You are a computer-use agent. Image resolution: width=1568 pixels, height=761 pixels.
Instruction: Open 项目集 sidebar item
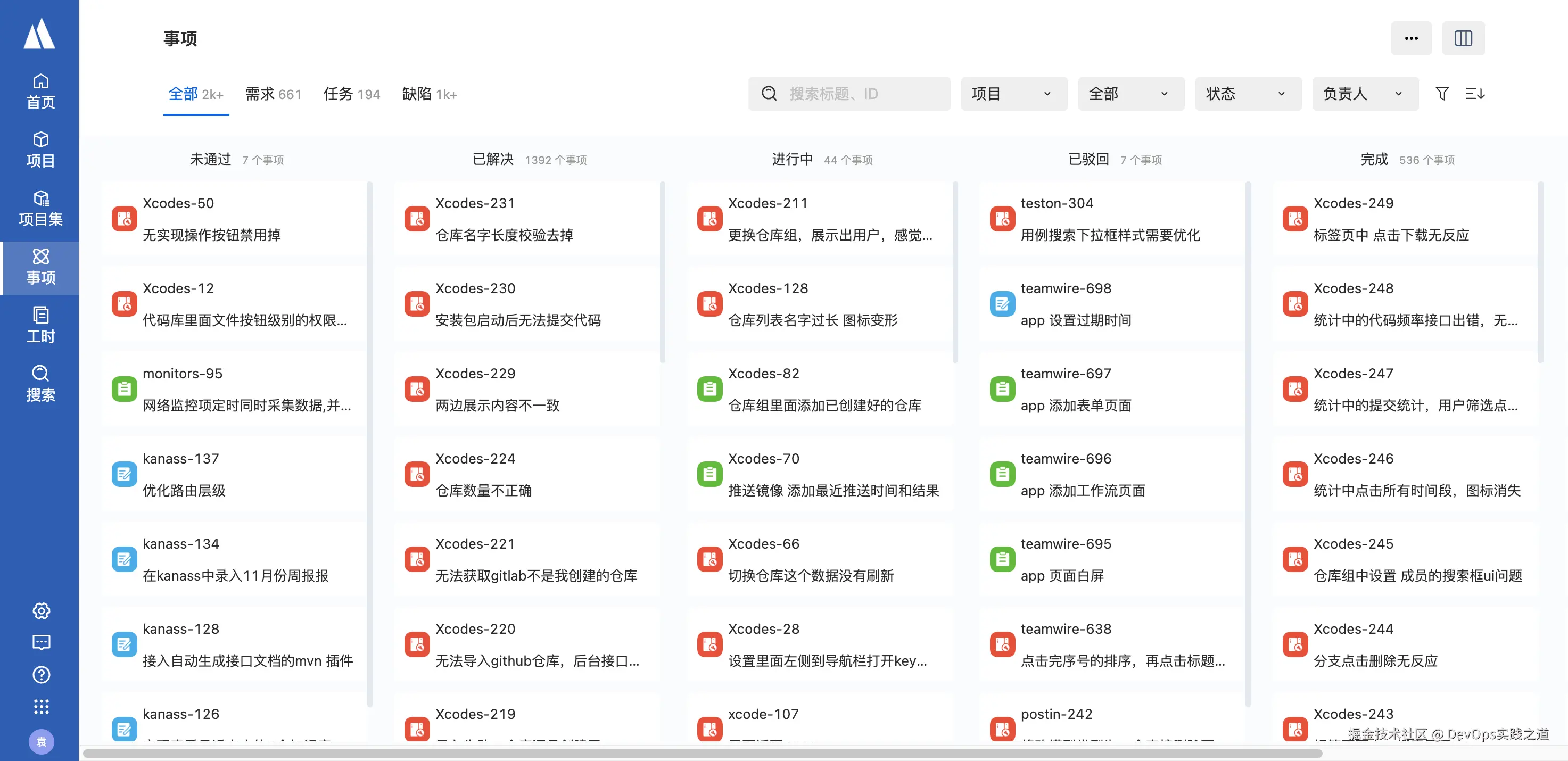40,208
